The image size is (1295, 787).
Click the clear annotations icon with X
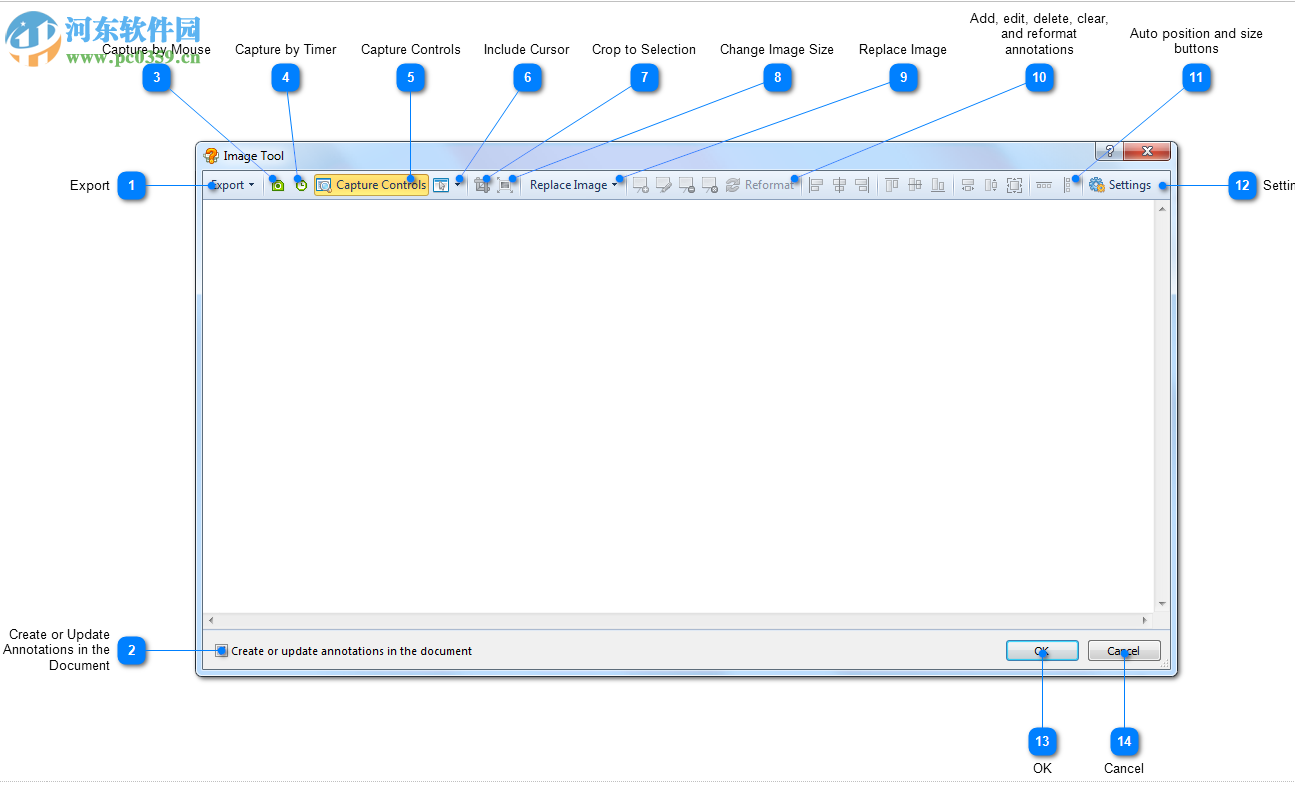[709, 185]
